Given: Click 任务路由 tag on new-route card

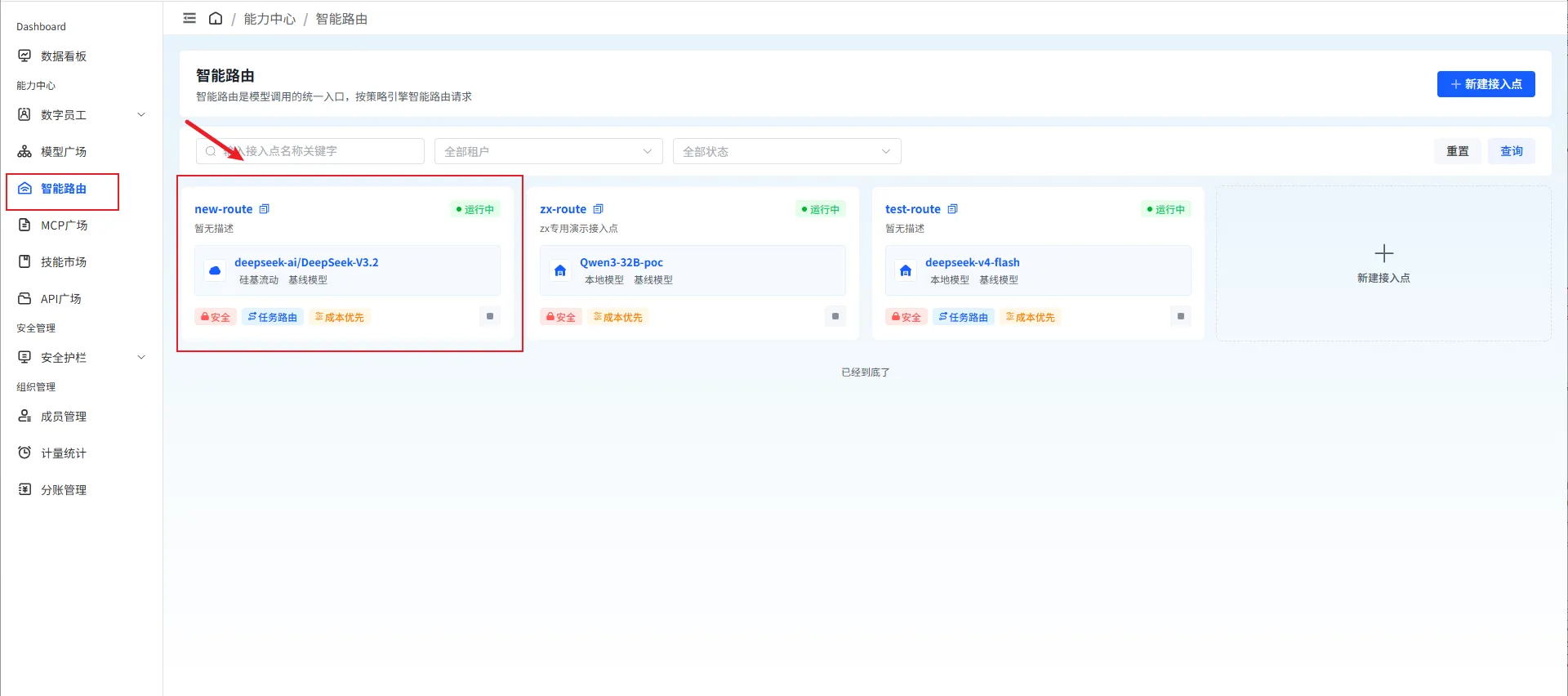Looking at the screenshot, I should tap(273, 317).
